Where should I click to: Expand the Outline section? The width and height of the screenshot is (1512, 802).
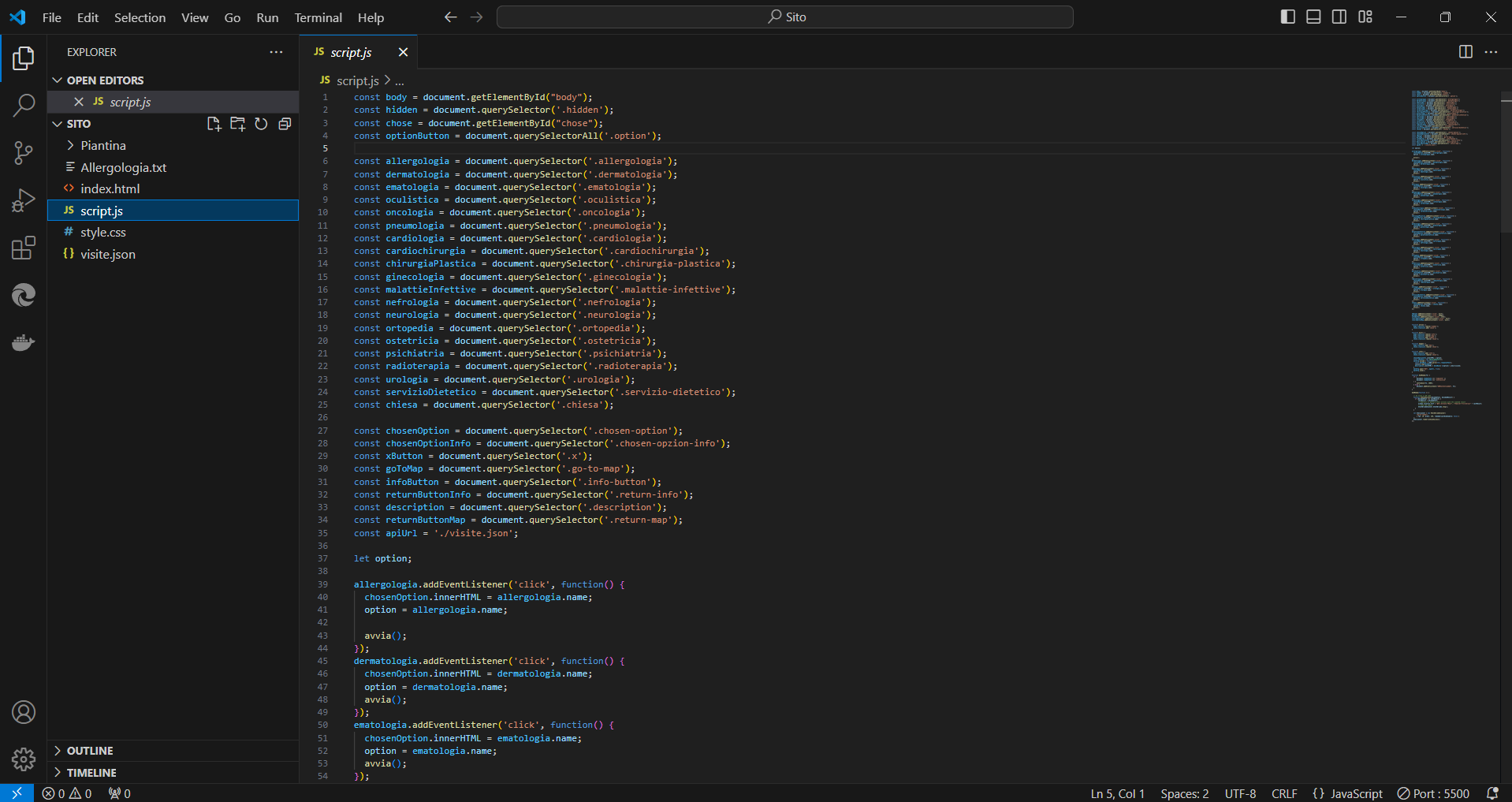[173, 751]
